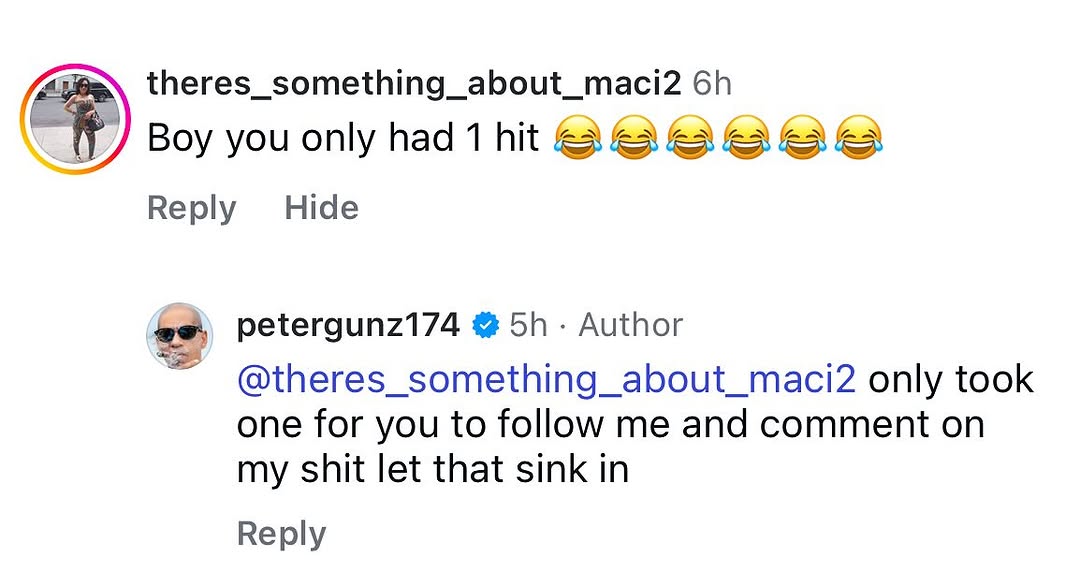Open theres_something_about_maci2's story avatar

click(74, 118)
